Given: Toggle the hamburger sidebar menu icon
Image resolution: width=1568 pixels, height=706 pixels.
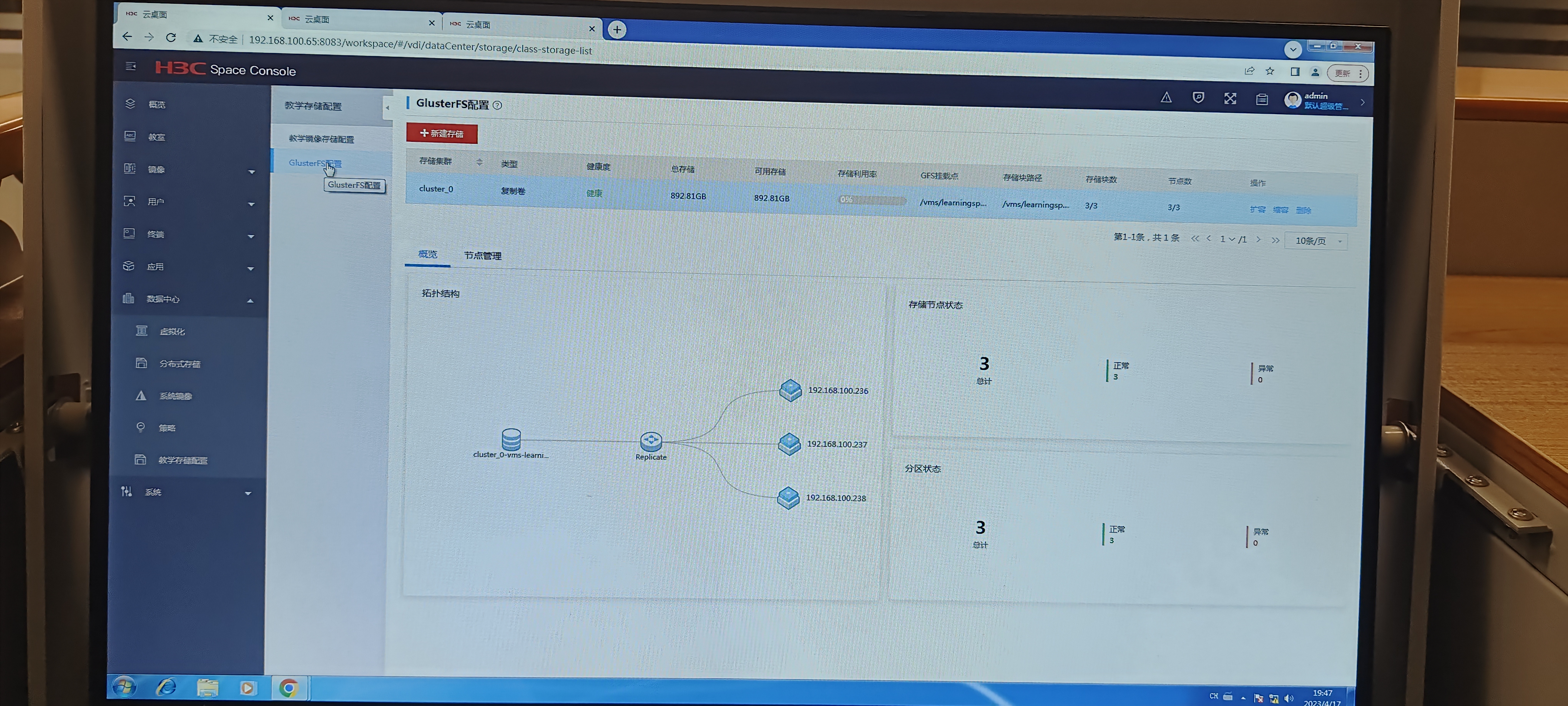Looking at the screenshot, I should [130, 66].
